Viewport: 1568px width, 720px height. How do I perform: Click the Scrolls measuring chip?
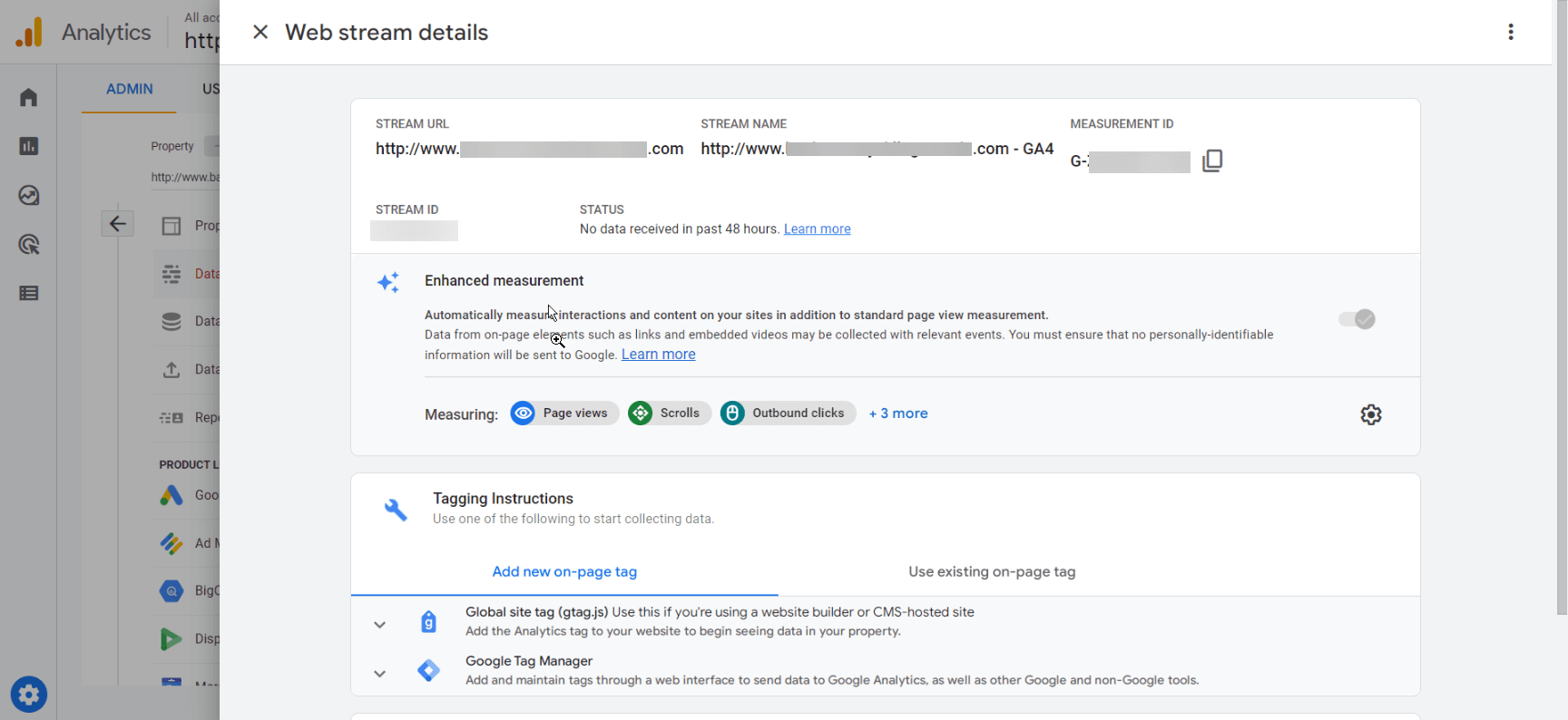(670, 414)
